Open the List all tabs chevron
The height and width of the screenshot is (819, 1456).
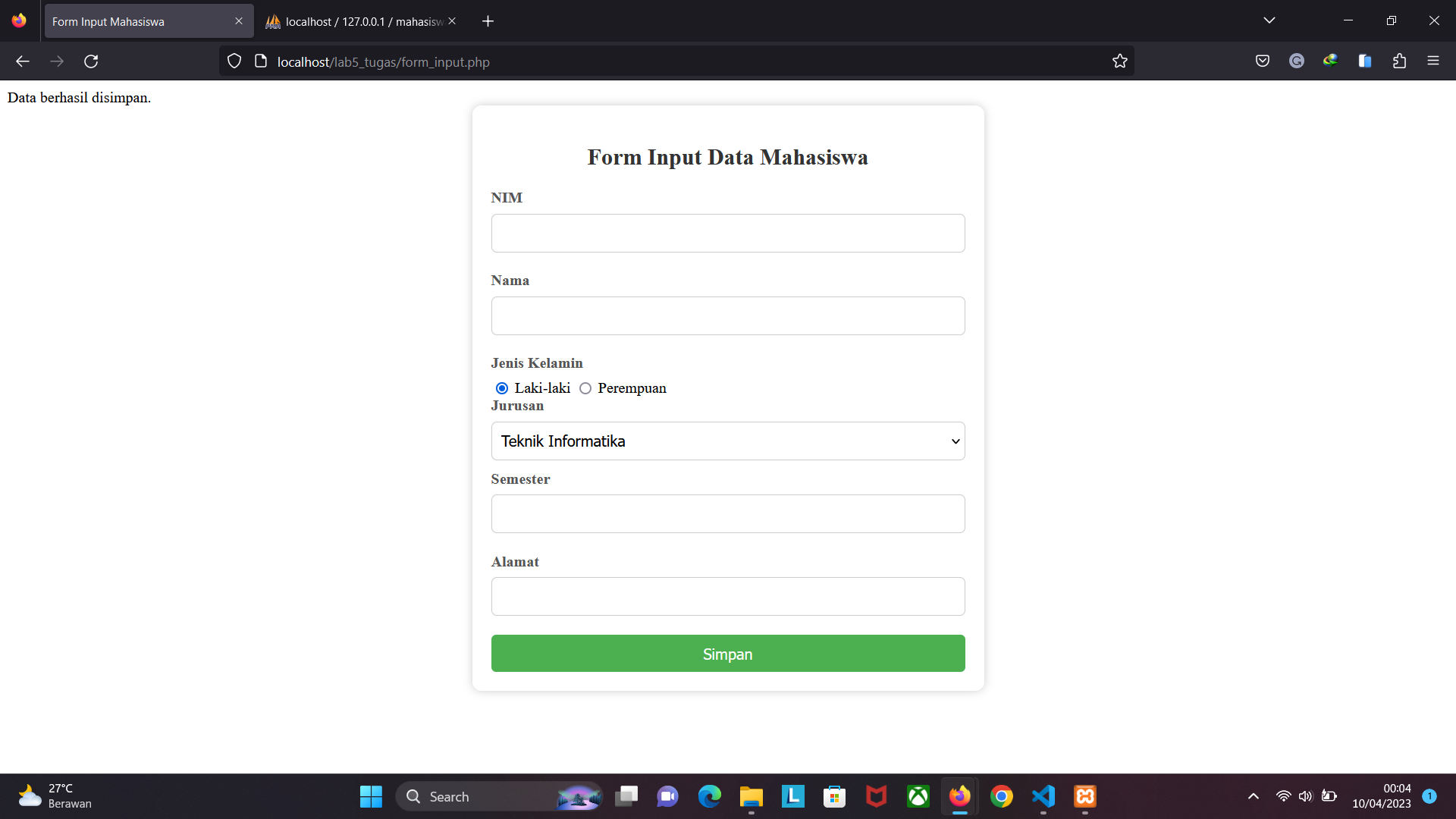tap(1269, 20)
